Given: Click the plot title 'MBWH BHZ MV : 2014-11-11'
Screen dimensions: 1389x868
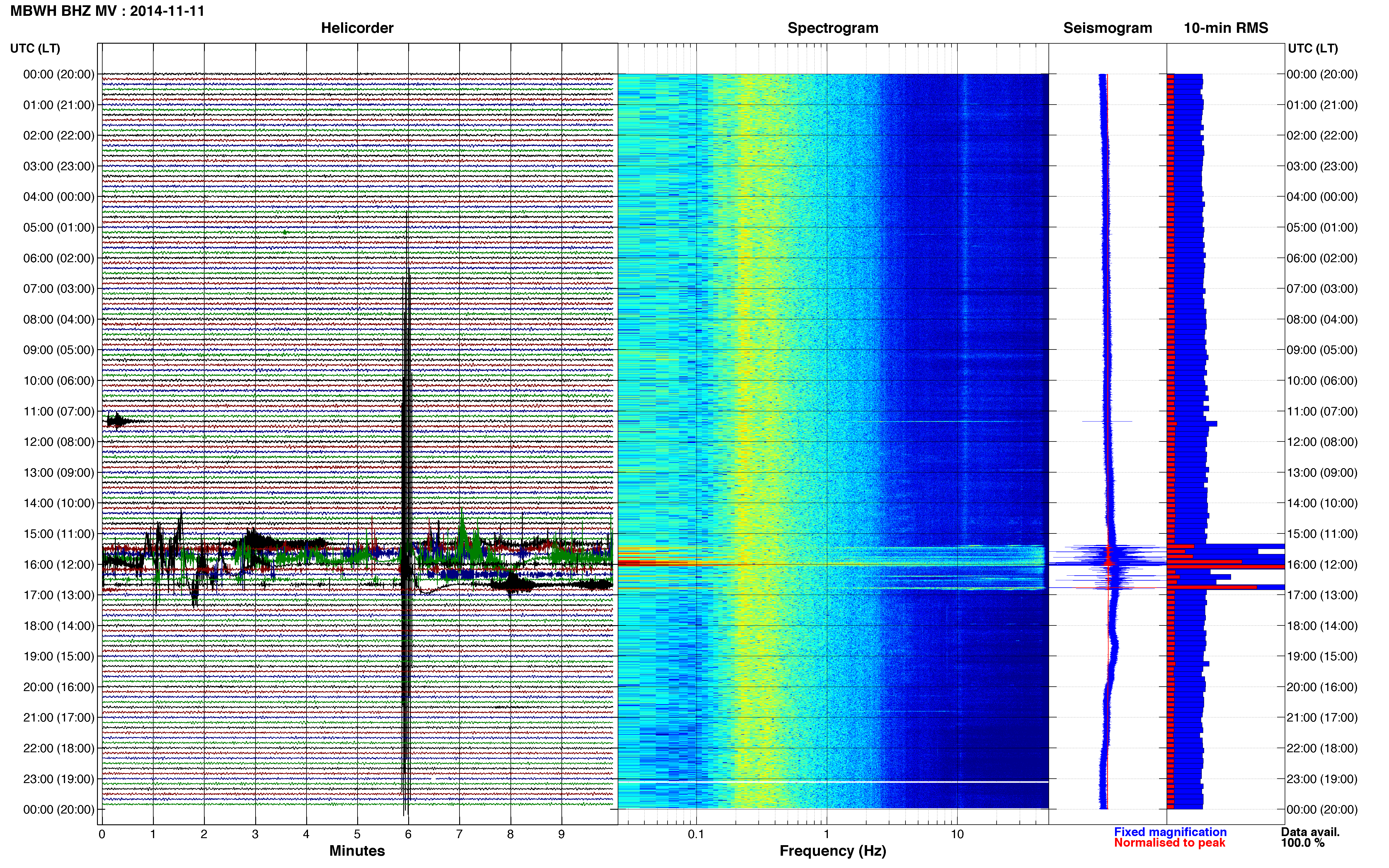Looking at the screenshot, I should [x=107, y=11].
